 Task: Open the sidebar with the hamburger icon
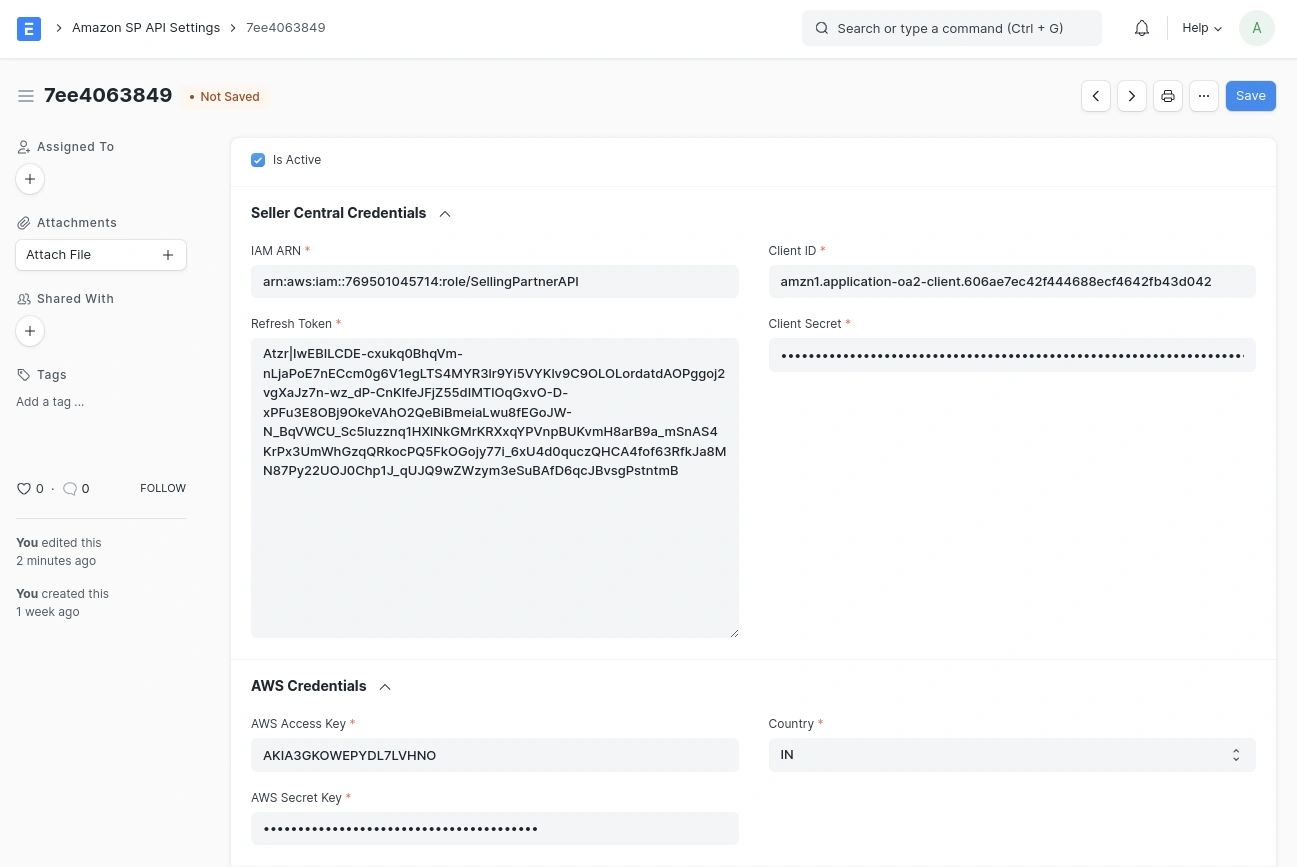tap(26, 95)
